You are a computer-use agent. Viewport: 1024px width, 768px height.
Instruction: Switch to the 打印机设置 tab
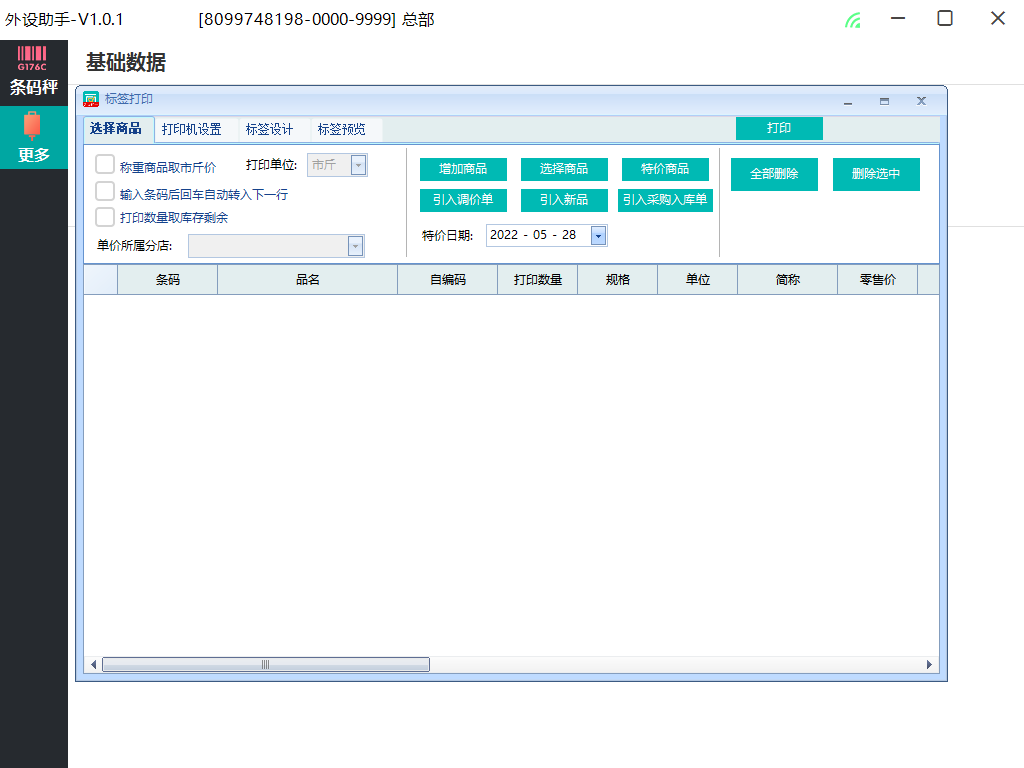click(x=192, y=129)
